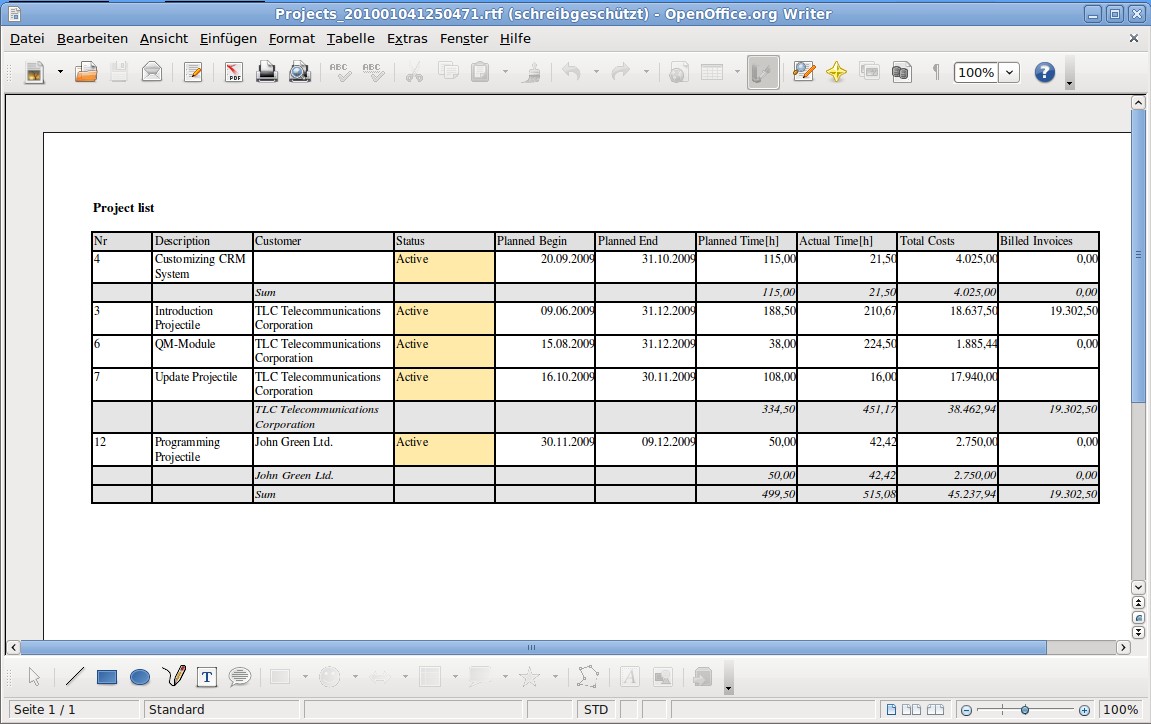Toggle nonprinting characters pilcrow icon
Screen dimensions: 1151x724
coord(936,72)
